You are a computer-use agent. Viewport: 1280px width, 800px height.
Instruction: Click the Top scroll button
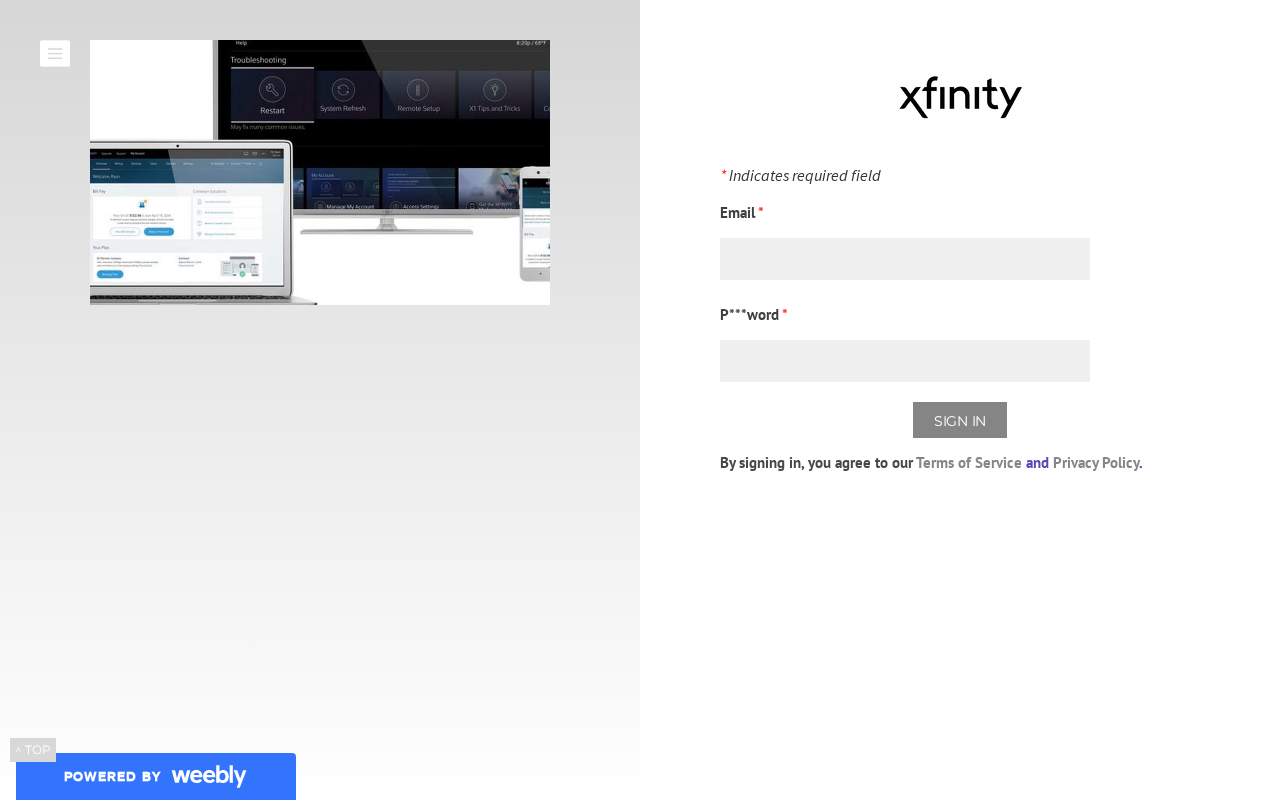click(33, 750)
